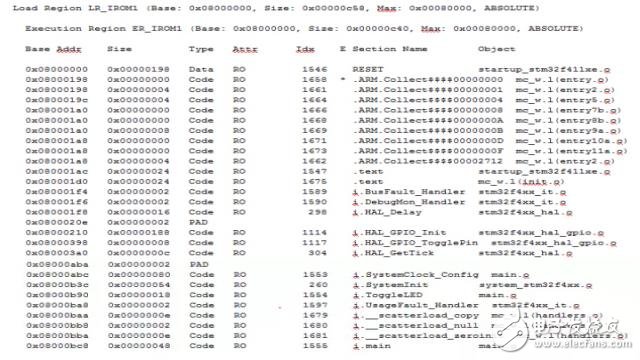
Task: Click the Load Region LR_IROM1 header line
Action: click(x=276, y=8)
